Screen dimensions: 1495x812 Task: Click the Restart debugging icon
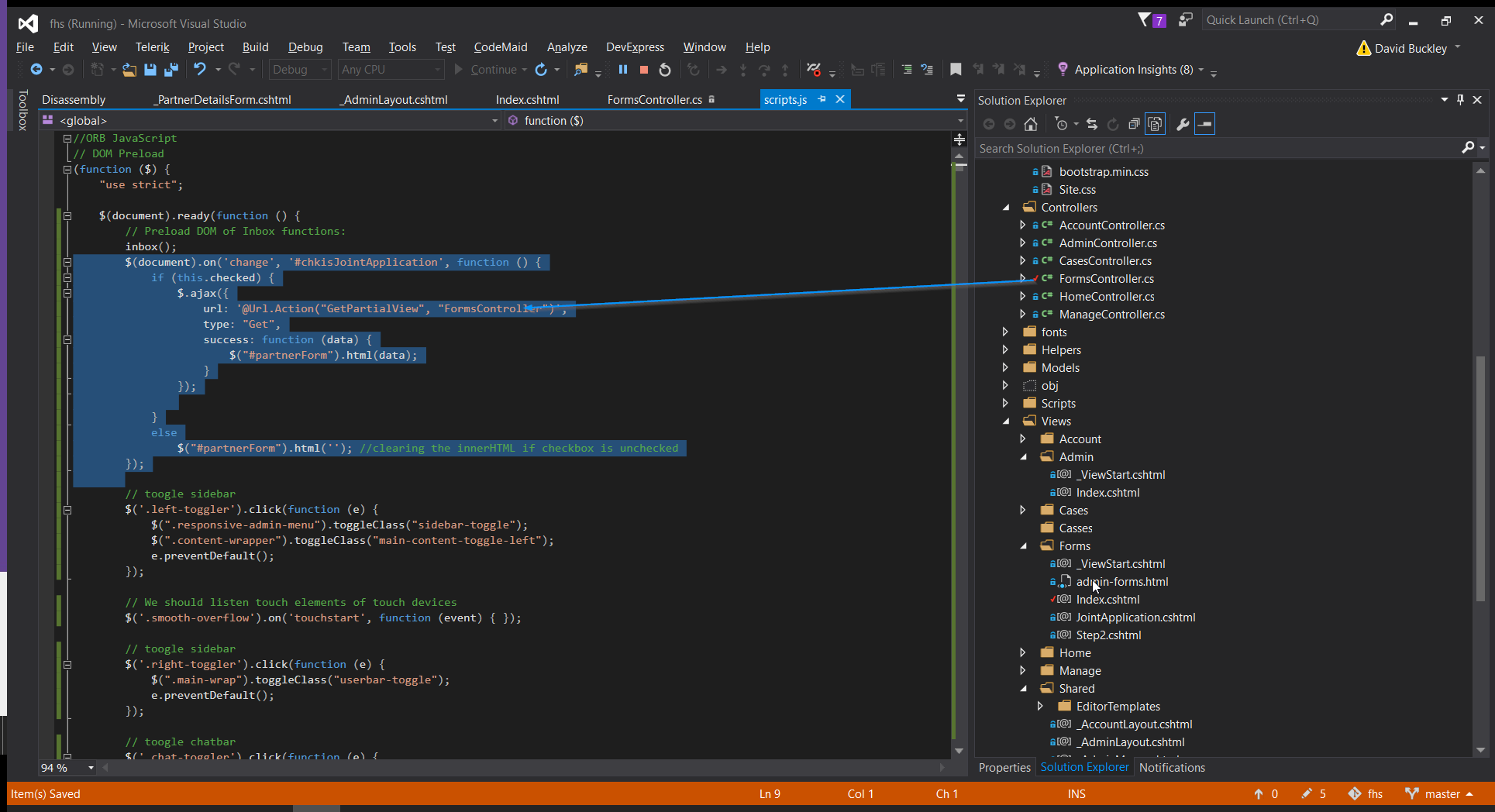pos(665,70)
